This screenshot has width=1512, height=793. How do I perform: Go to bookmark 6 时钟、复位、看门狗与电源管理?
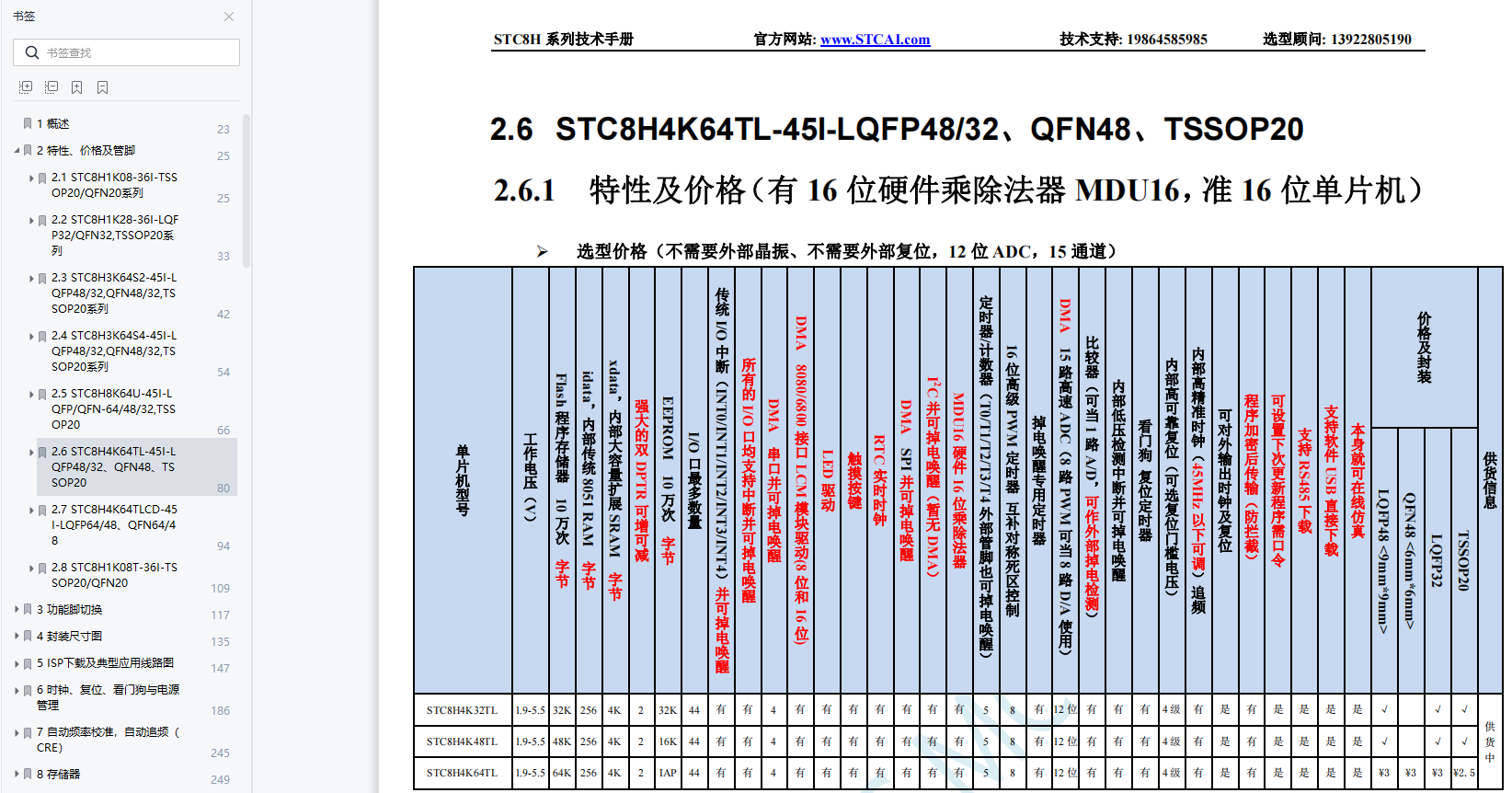[108, 696]
